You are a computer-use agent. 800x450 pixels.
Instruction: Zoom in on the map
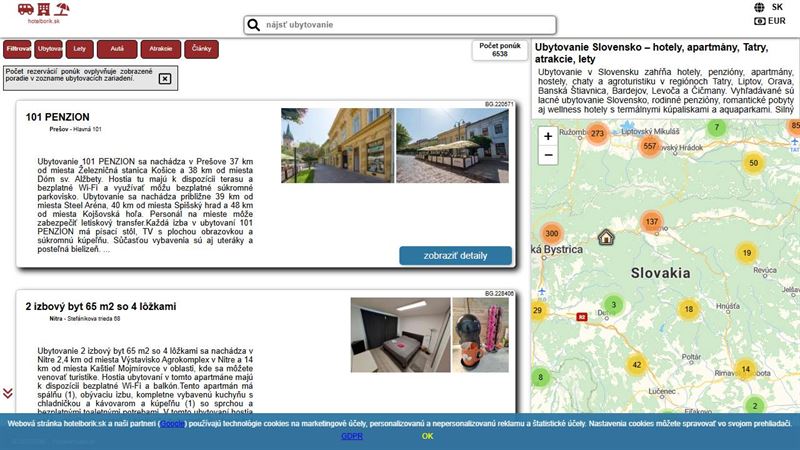(x=548, y=136)
